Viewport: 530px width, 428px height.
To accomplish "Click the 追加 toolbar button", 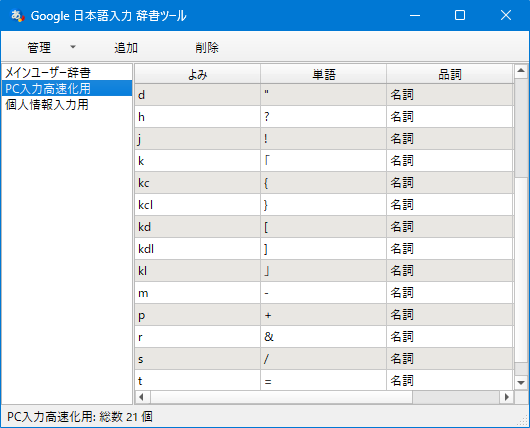I will coord(126,47).
